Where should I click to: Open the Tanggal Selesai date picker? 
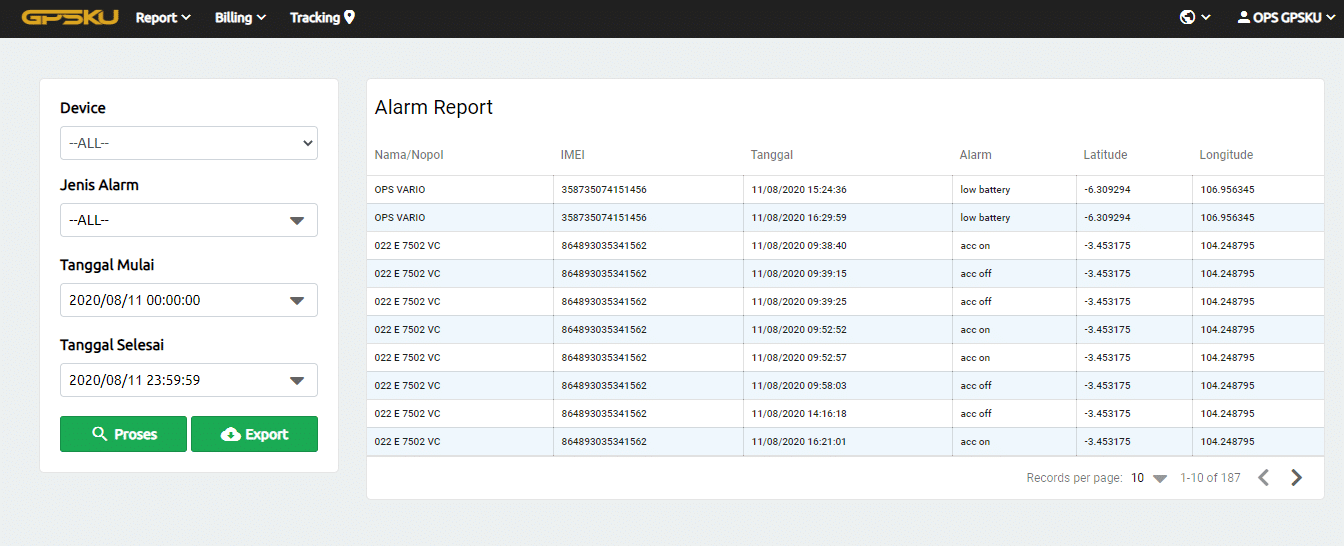189,380
